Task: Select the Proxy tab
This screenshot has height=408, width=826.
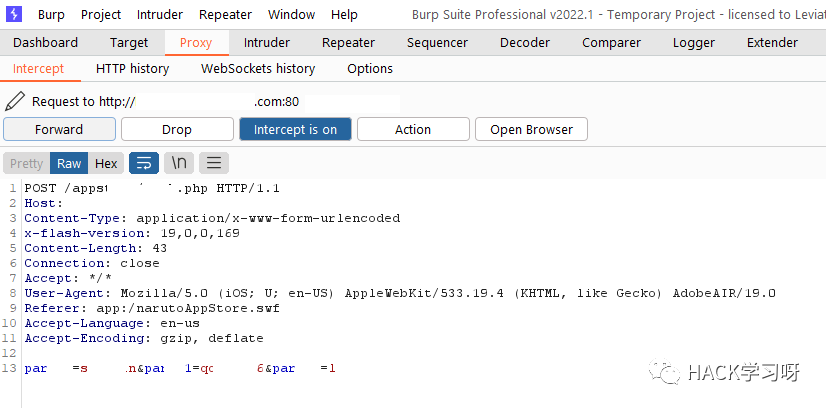Action: point(196,43)
